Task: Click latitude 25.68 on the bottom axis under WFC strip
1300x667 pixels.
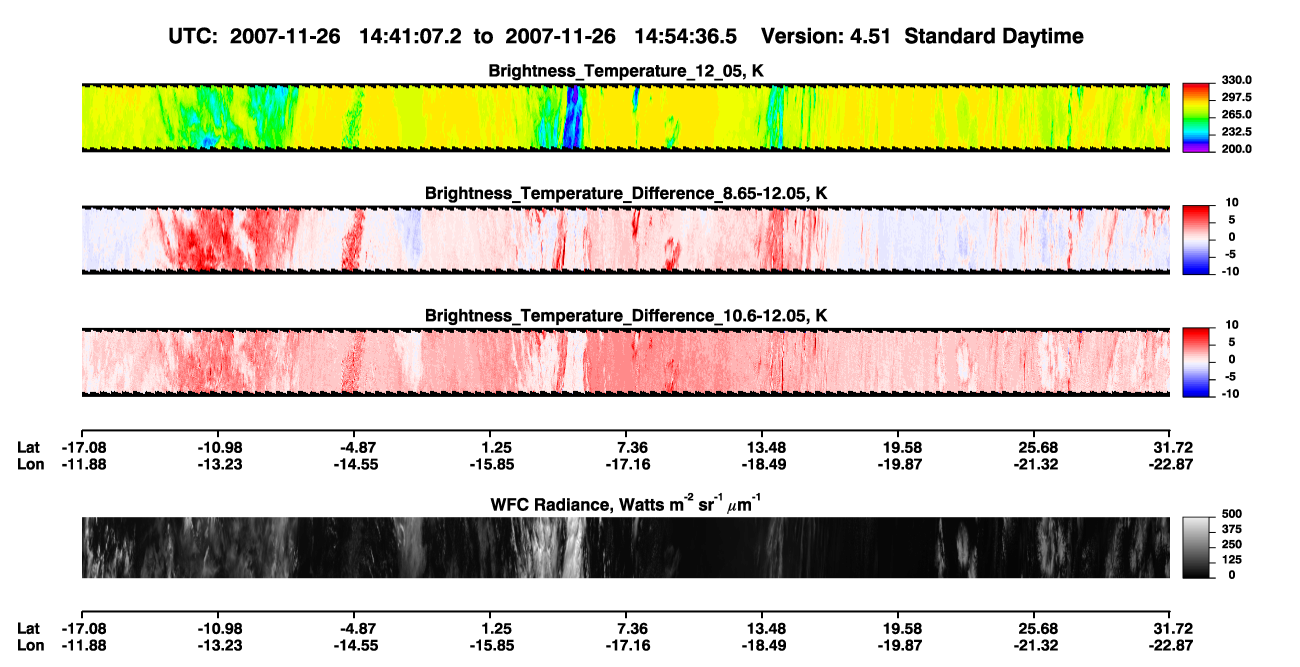Action: tap(1035, 629)
